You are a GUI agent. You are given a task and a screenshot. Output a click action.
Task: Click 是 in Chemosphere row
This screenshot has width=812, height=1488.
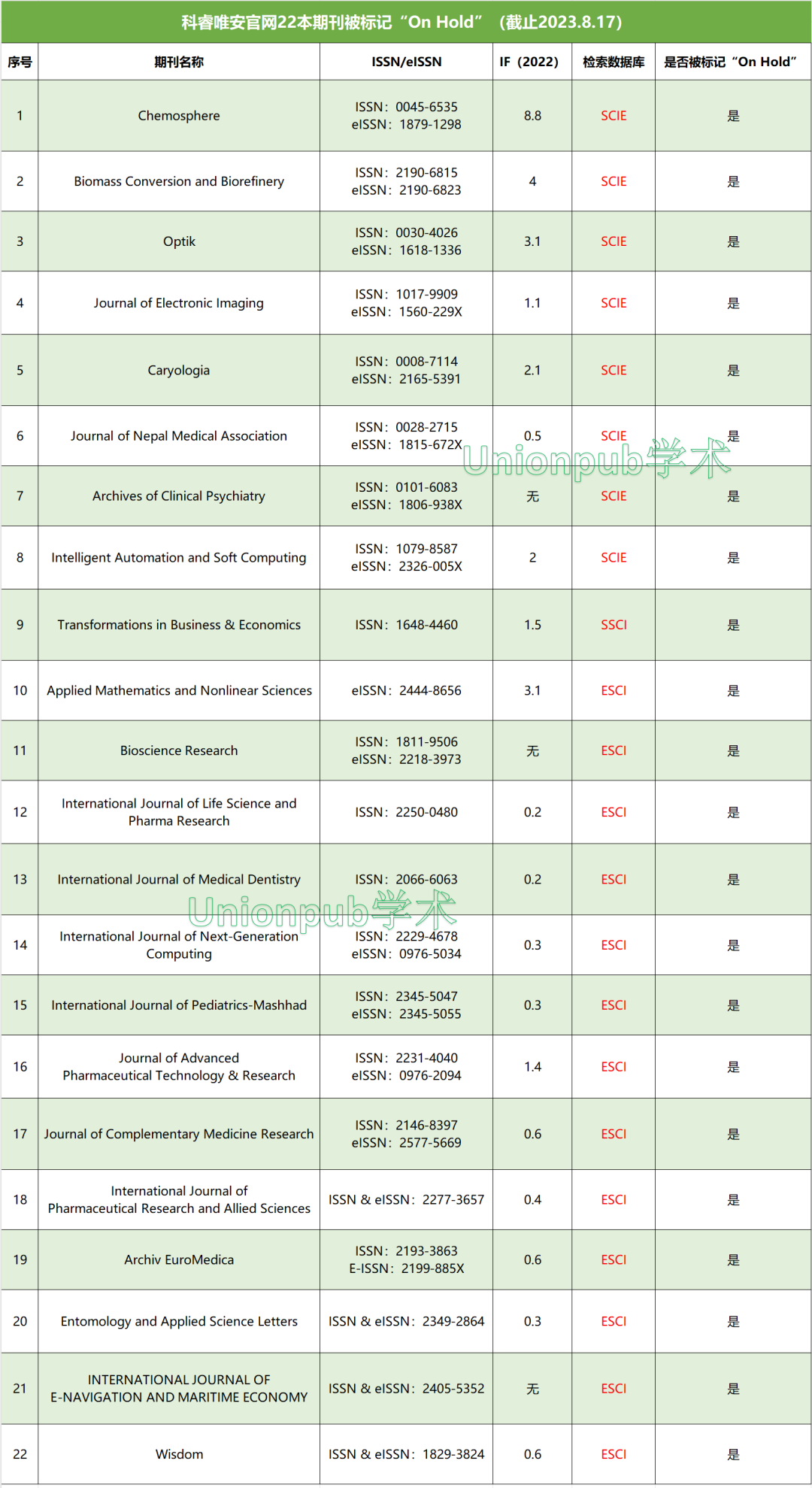click(x=733, y=116)
